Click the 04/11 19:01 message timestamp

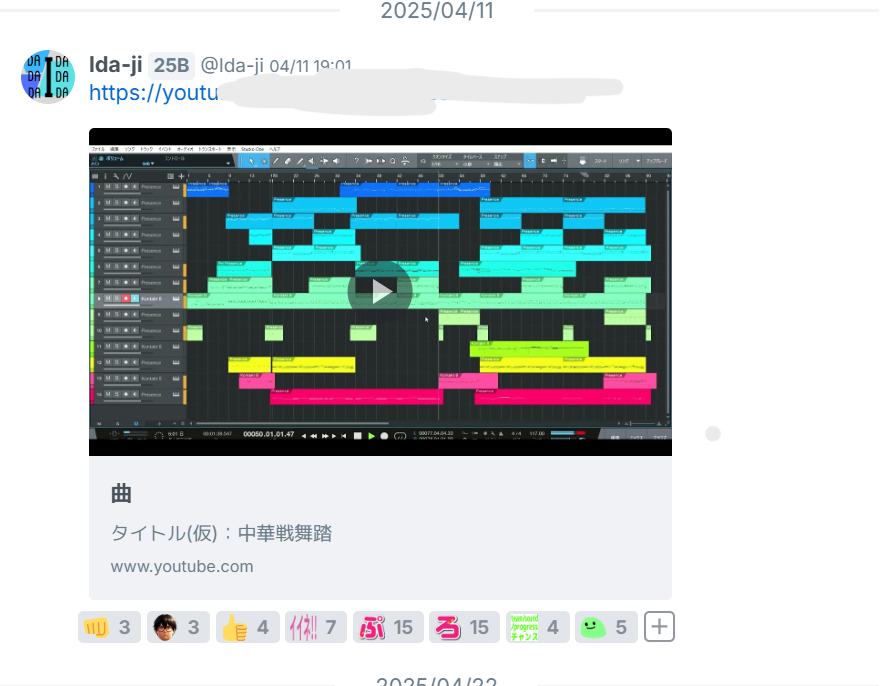pyautogui.click(x=310, y=66)
